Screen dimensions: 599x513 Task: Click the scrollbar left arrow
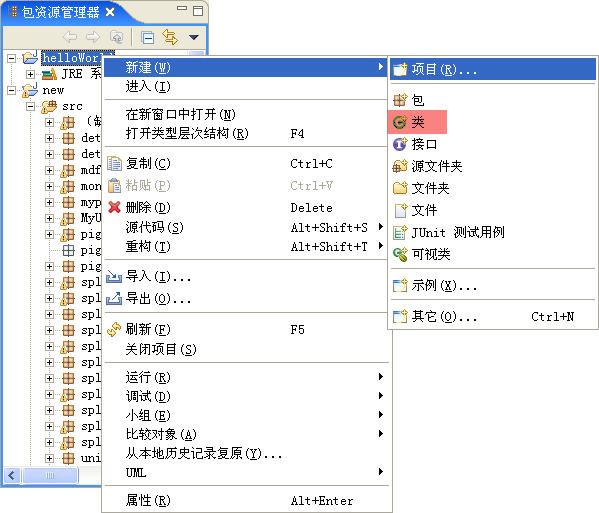coord(11,476)
